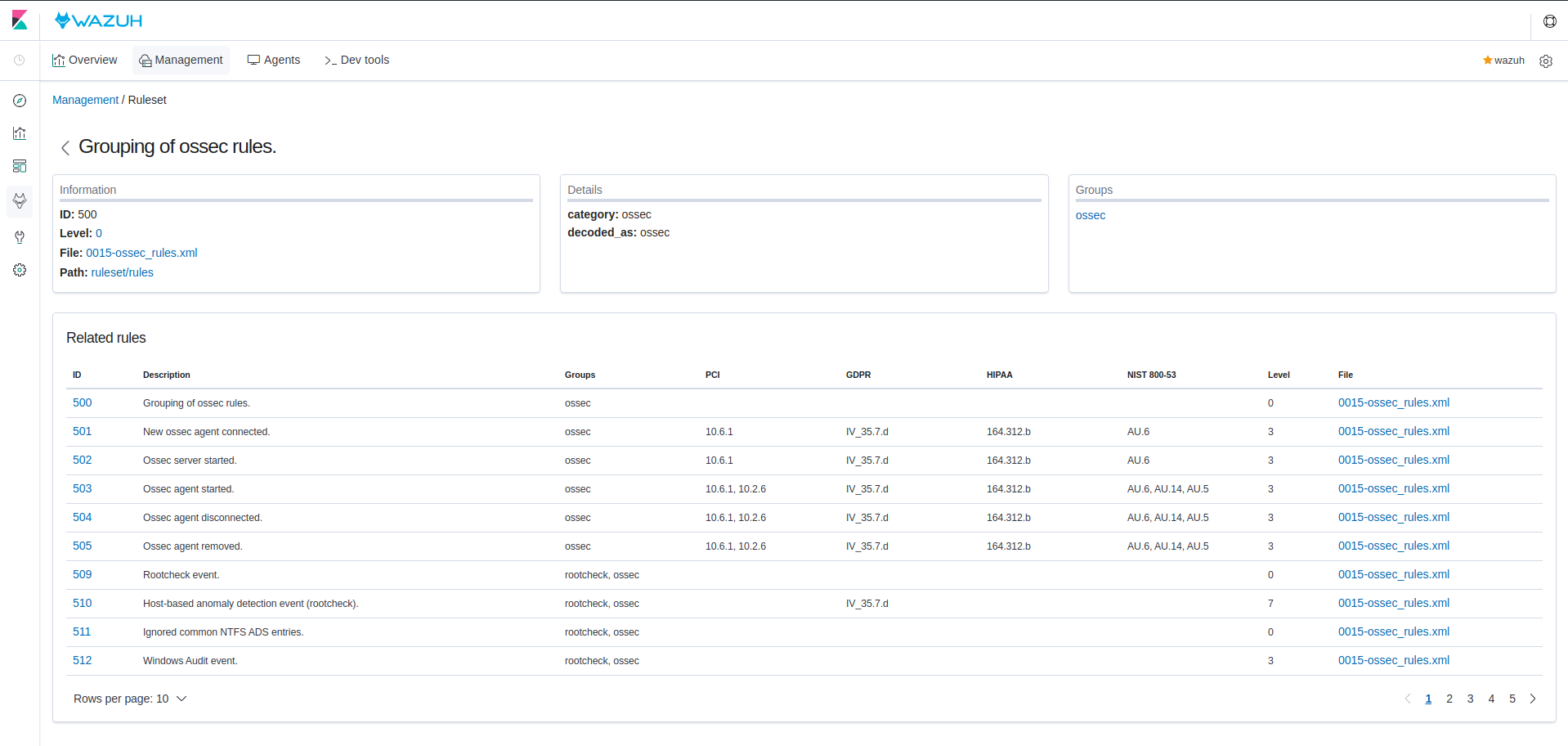Open the settings gear near wazuh pattern
This screenshot has width=1568, height=746.
pos(1546,61)
